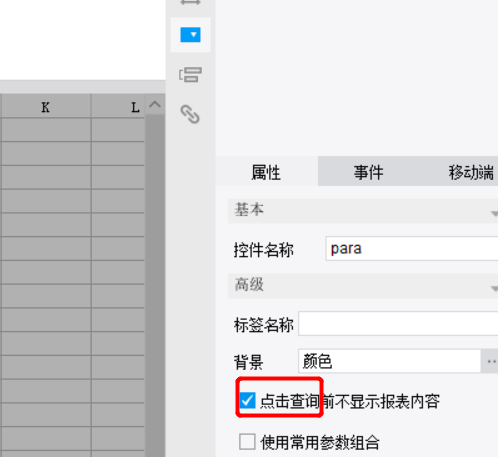The width and height of the screenshot is (498, 457).
Task: Click the 背景 label
Action: pyautogui.click(x=248, y=362)
